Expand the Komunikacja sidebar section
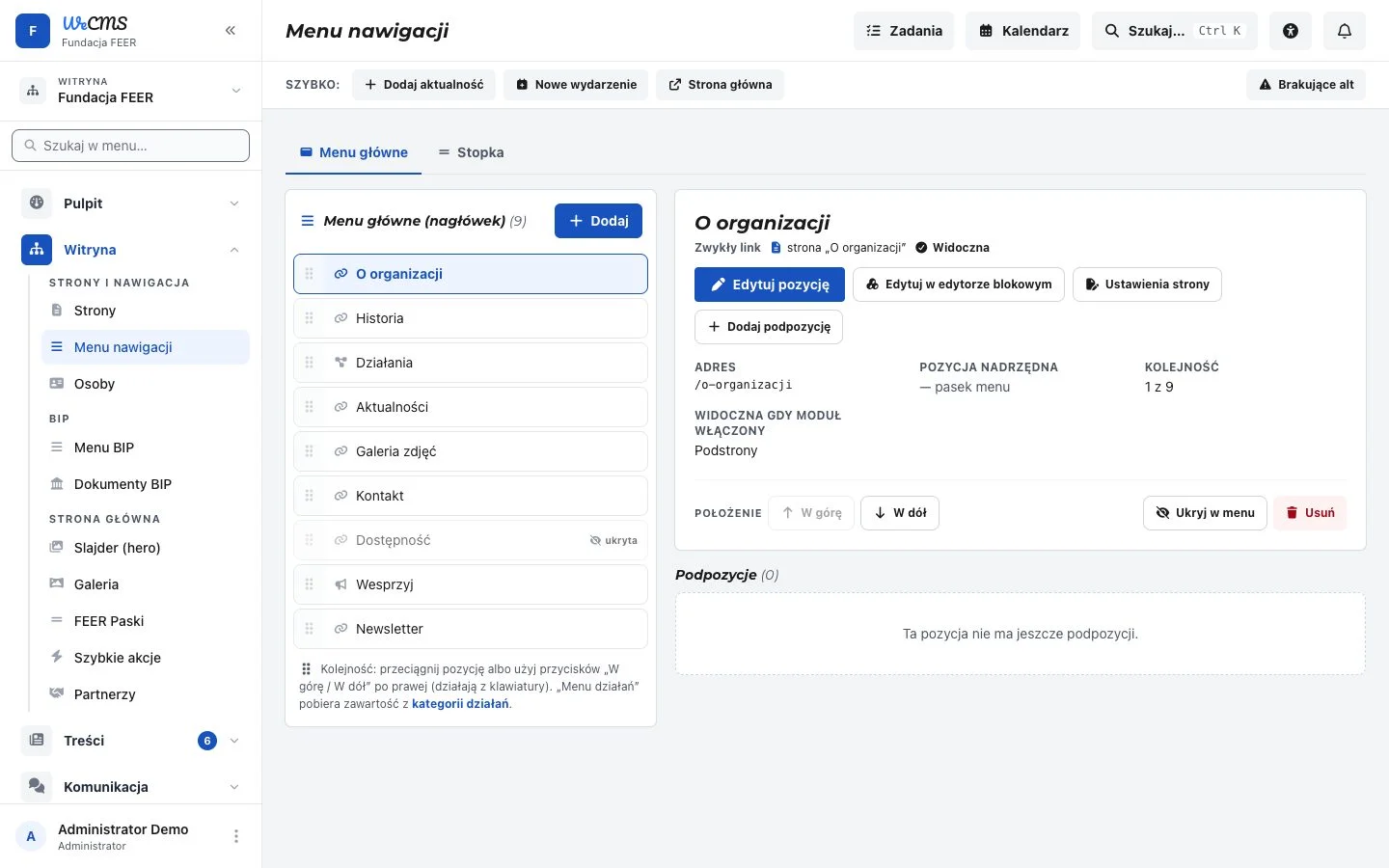The height and width of the screenshot is (868, 1389). point(130,787)
